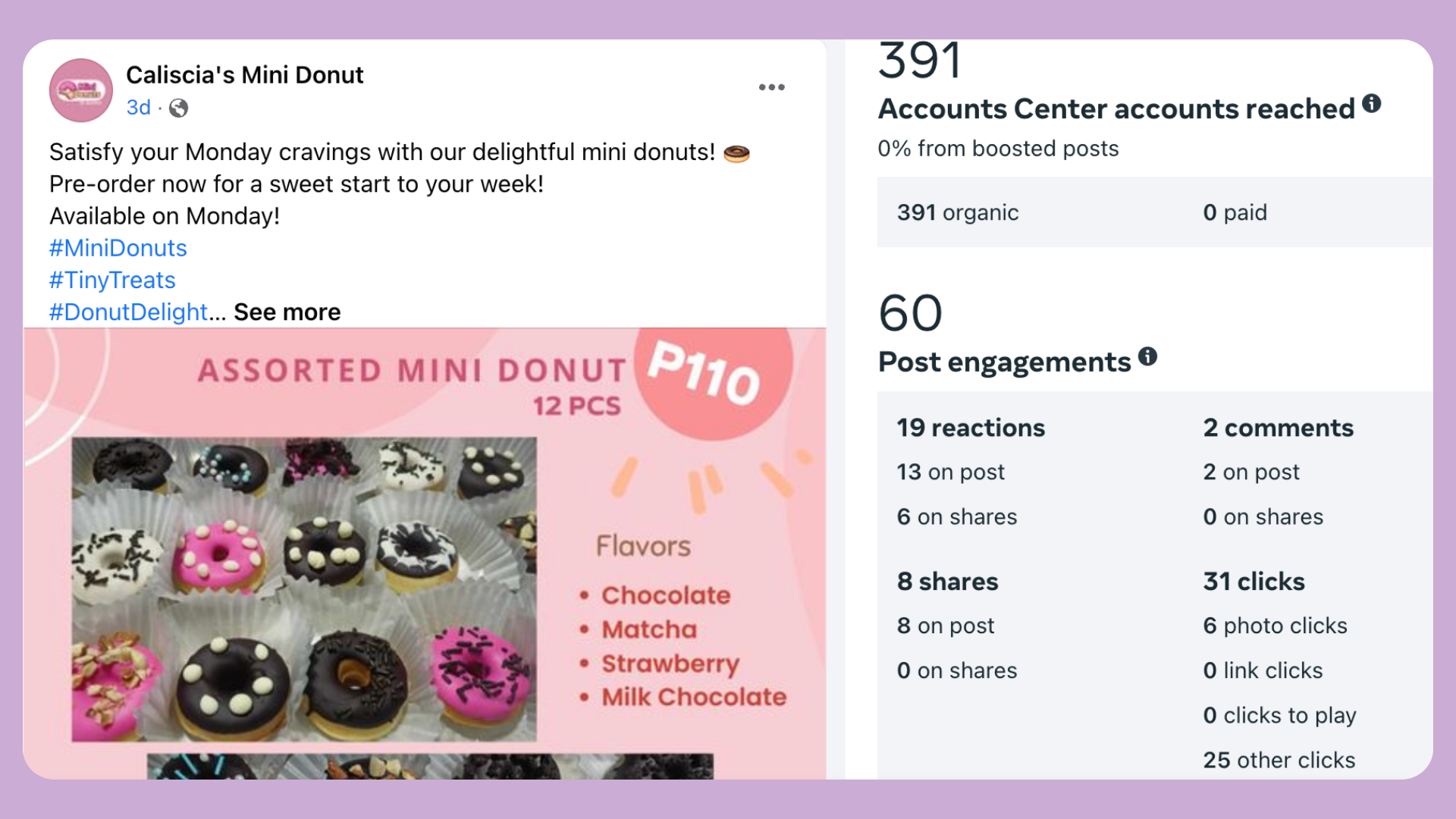Open the #DonutDelight hashtag
This screenshot has height=819, width=1456.
[x=128, y=312]
